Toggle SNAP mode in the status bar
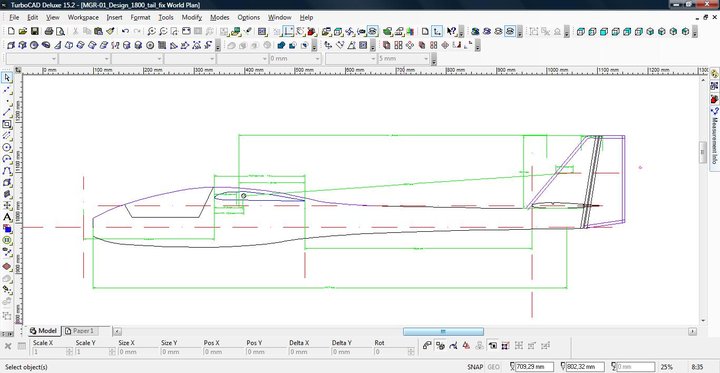The image size is (720, 373). 475,367
